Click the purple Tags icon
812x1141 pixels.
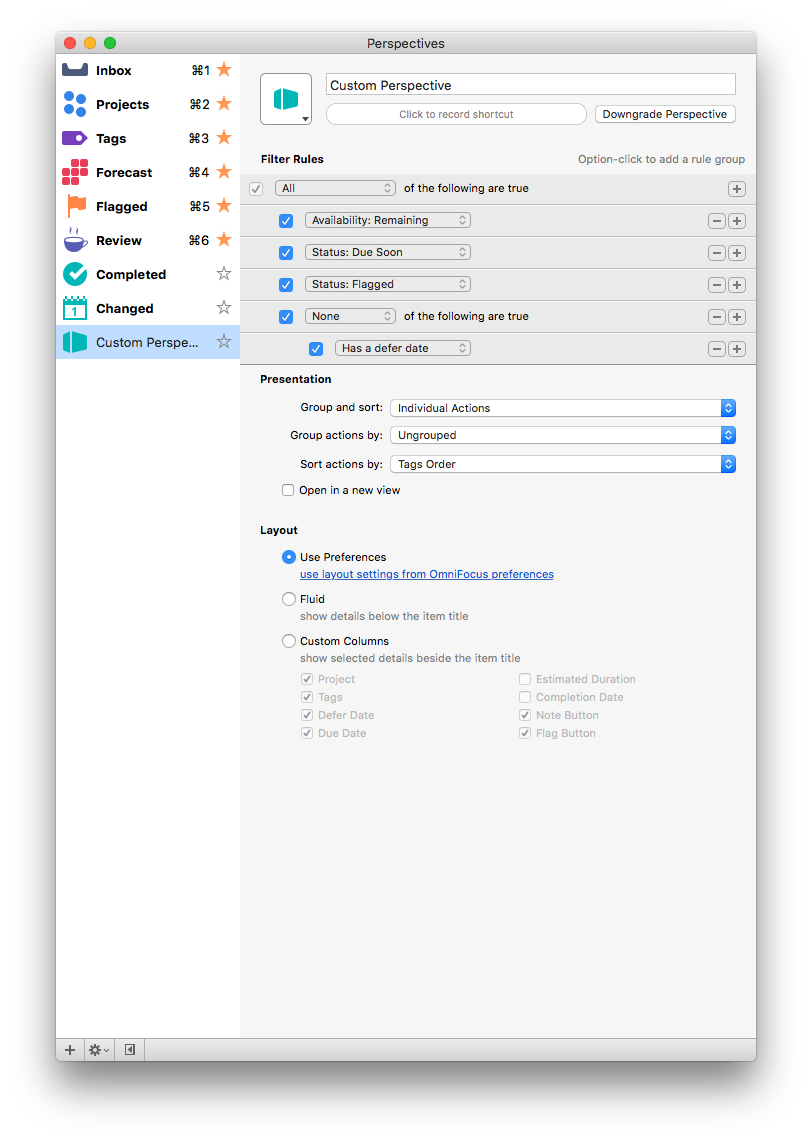pos(75,138)
